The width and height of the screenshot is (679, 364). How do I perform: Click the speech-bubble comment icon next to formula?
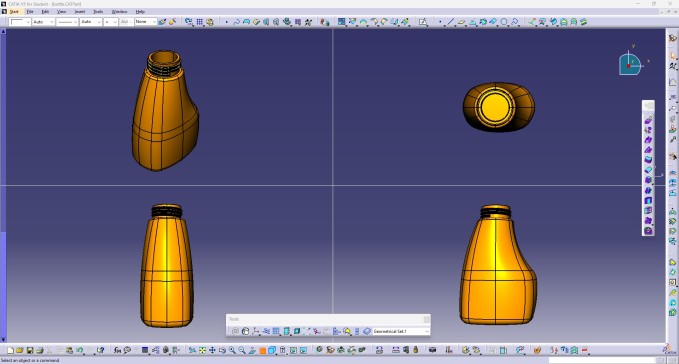point(127,350)
